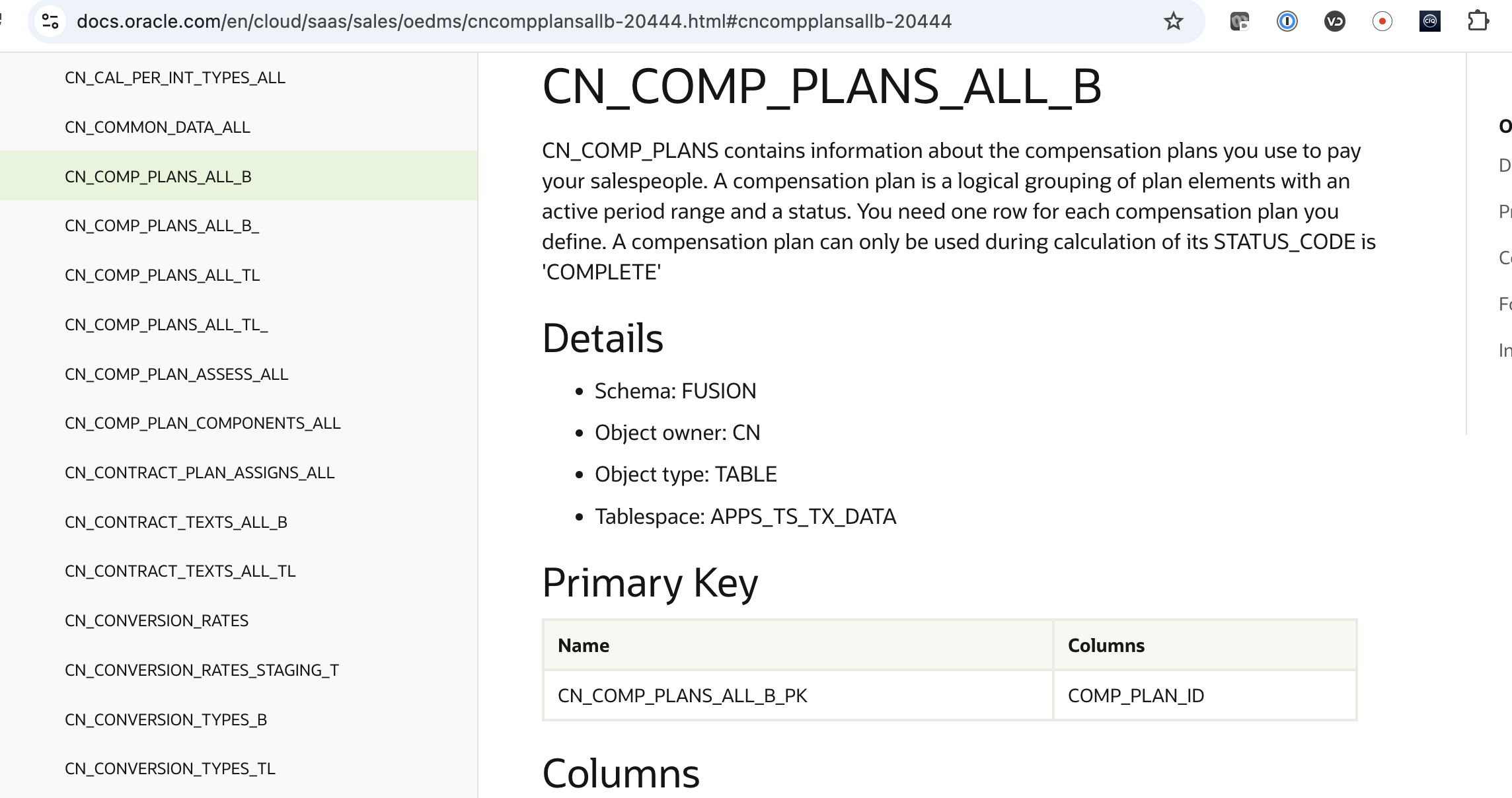Open site settings controls in address bar
The image size is (1512, 798).
point(50,20)
